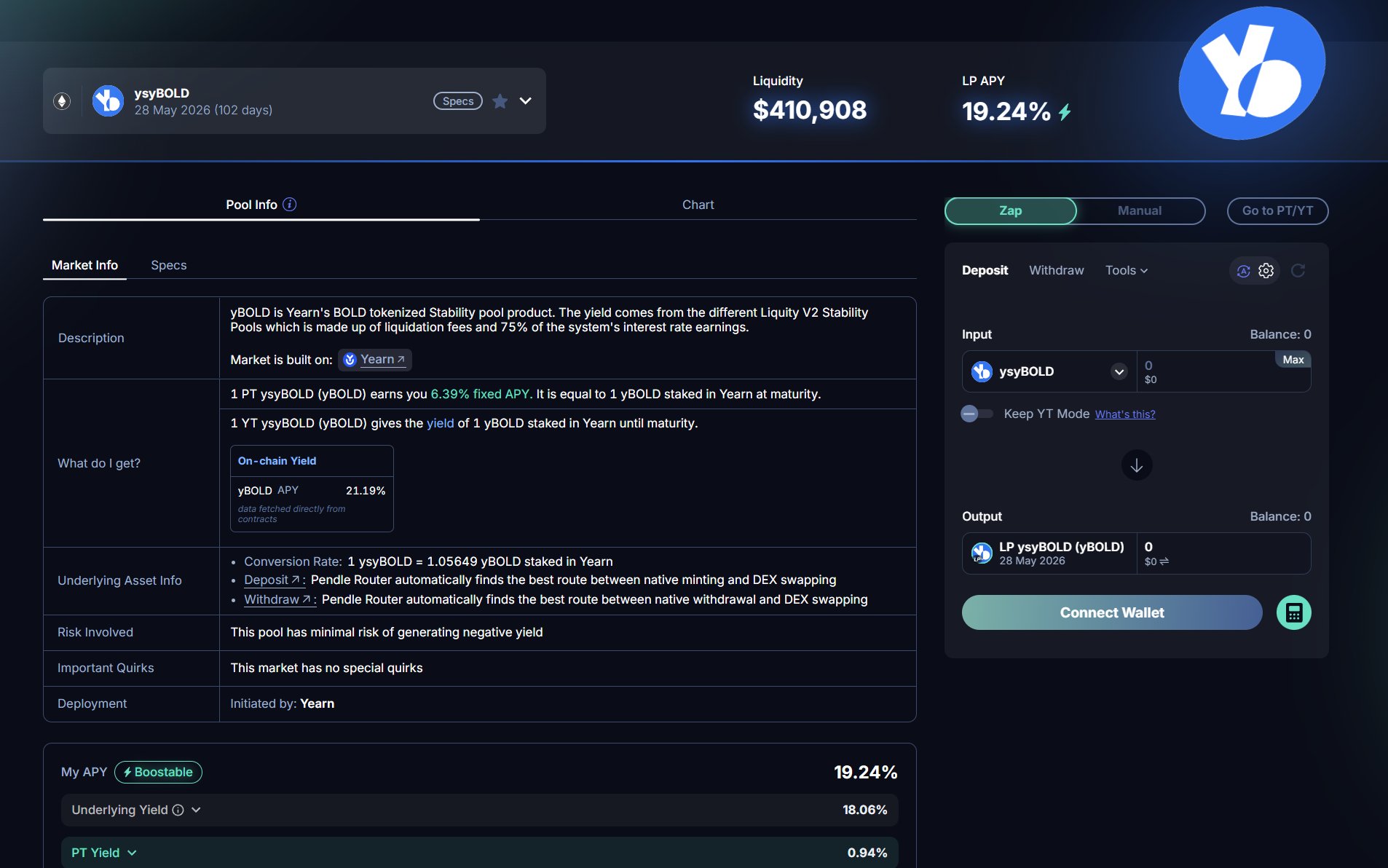
Task: Open the What's this? link
Action: point(1125,414)
